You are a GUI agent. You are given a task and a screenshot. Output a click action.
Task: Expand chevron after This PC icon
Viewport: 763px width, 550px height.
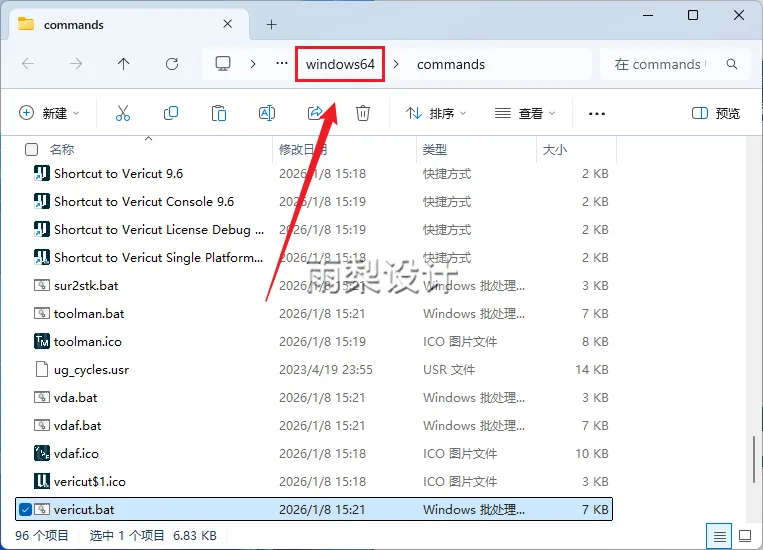[253, 64]
